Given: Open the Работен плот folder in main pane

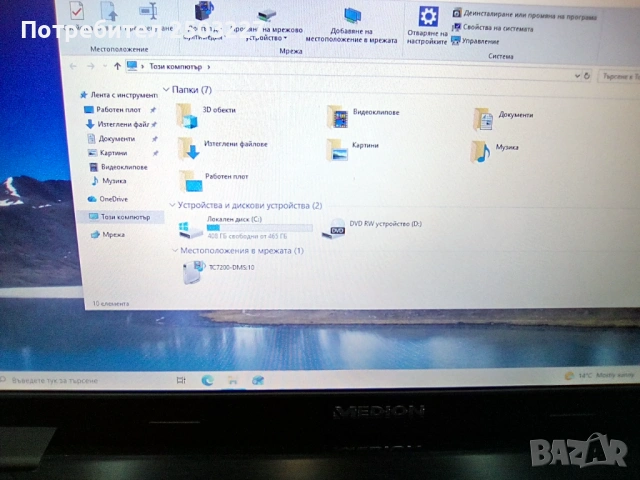Looking at the screenshot, I should [x=213, y=181].
